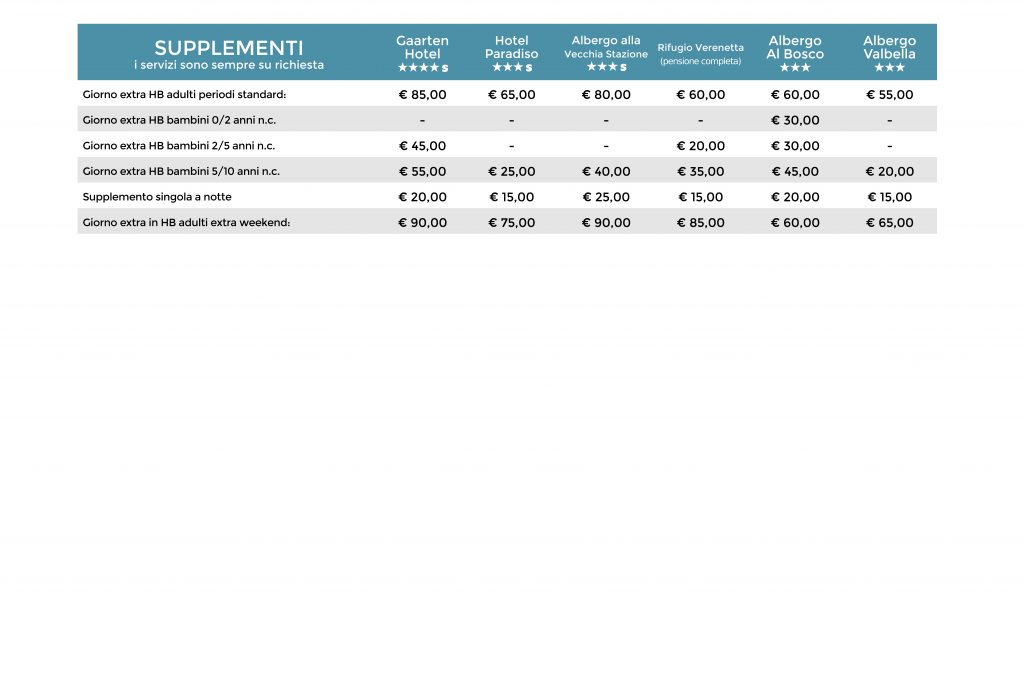Image resolution: width=1024 pixels, height=689 pixels.
Task: Select 'i servizi sono sempre su richiesta' subtitle
Action: point(229,65)
